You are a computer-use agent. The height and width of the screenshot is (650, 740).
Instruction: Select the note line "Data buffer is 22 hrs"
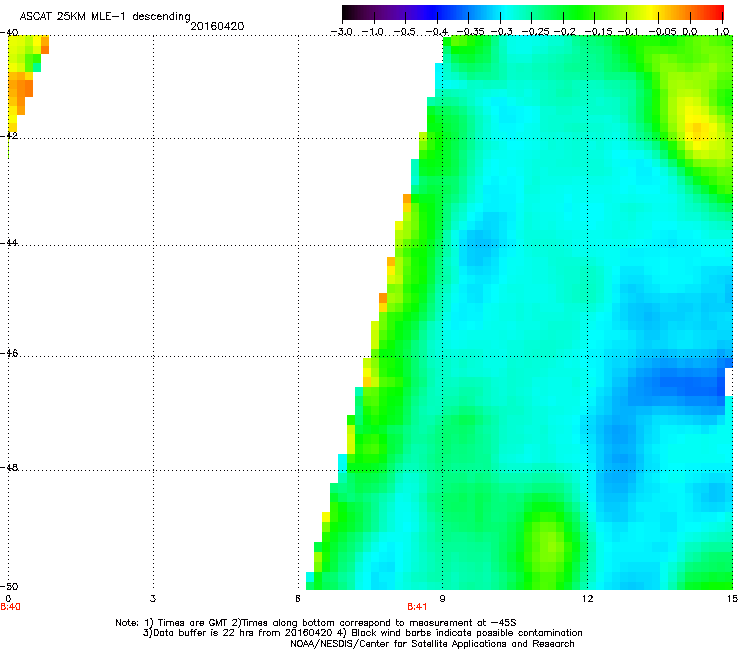(x=205, y=633)
